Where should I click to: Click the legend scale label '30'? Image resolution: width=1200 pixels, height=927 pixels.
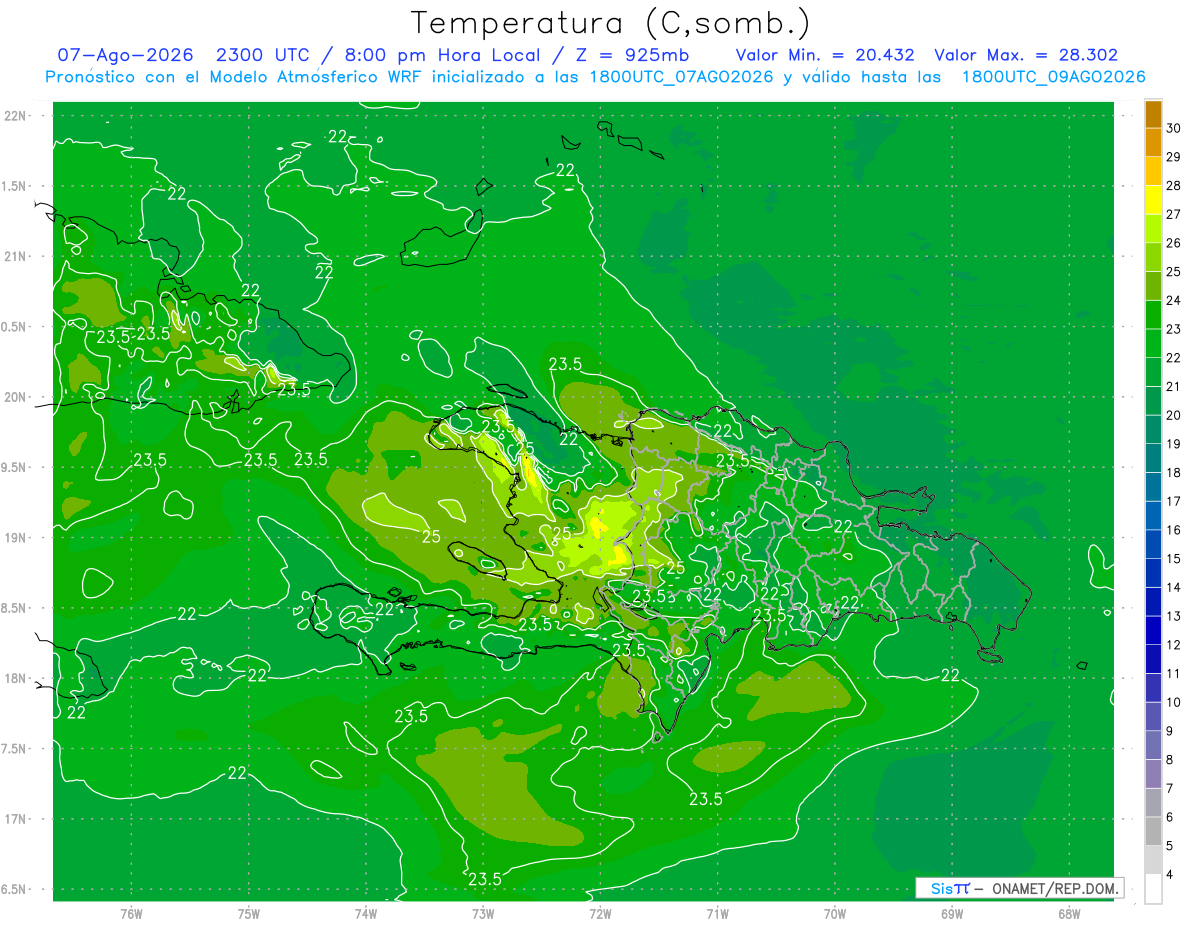click(x=1174, y=128)
